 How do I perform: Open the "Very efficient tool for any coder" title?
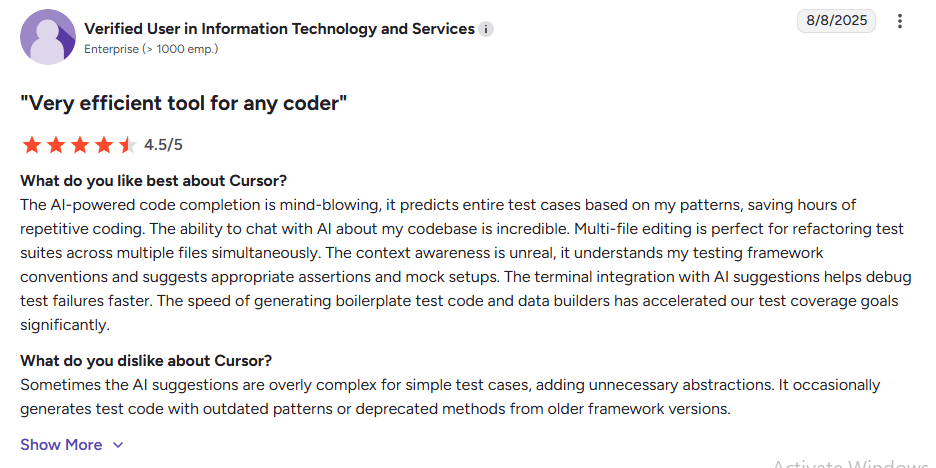tap(183, 102)
